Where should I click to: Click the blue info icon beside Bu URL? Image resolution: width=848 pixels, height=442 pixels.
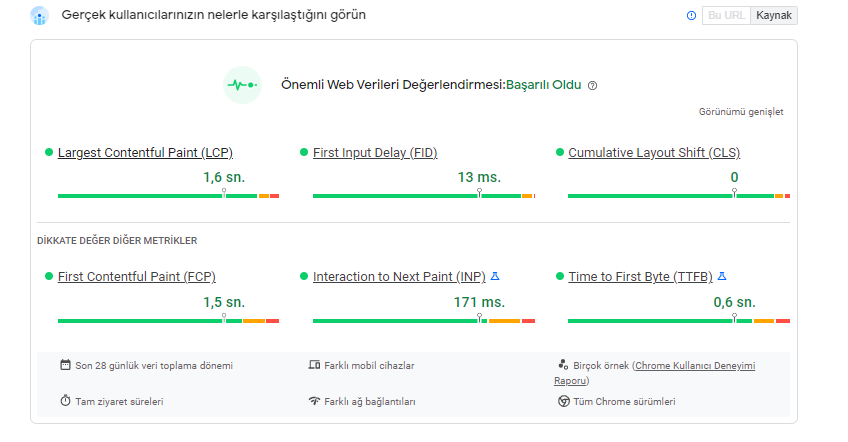[691, 16]
